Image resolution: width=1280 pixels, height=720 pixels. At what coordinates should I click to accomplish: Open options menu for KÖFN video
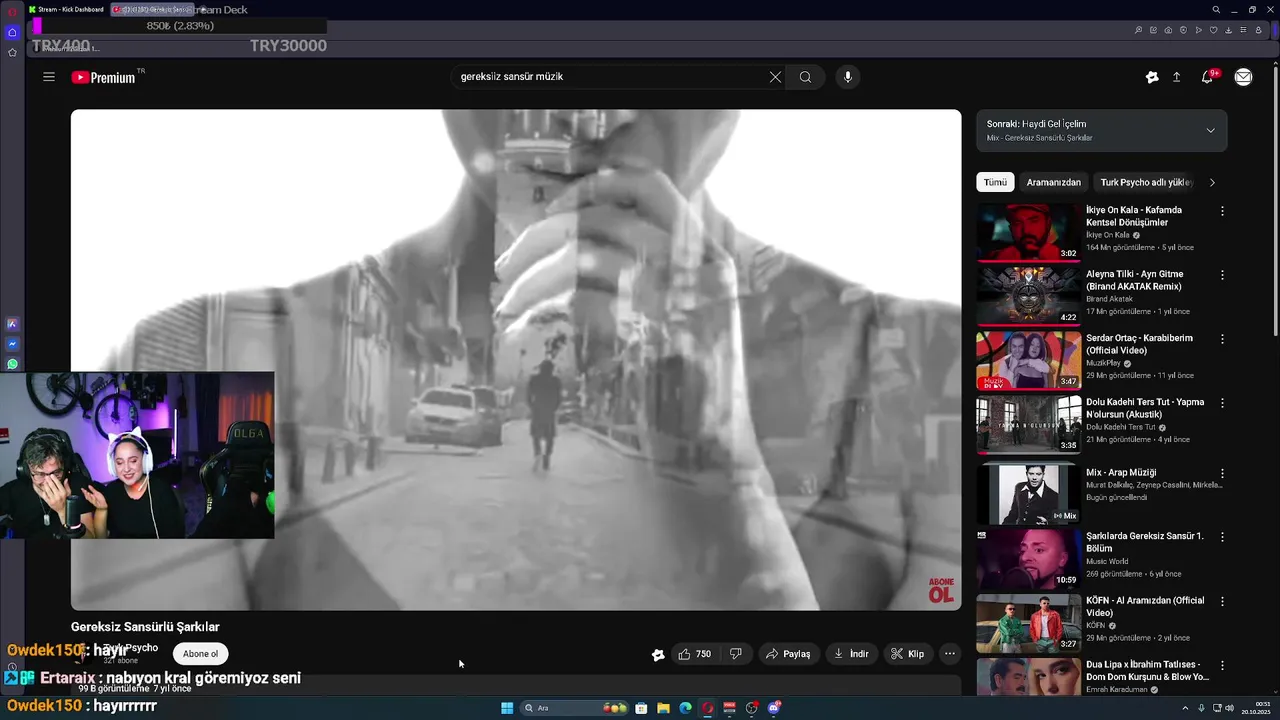[x=1222, y=601]
